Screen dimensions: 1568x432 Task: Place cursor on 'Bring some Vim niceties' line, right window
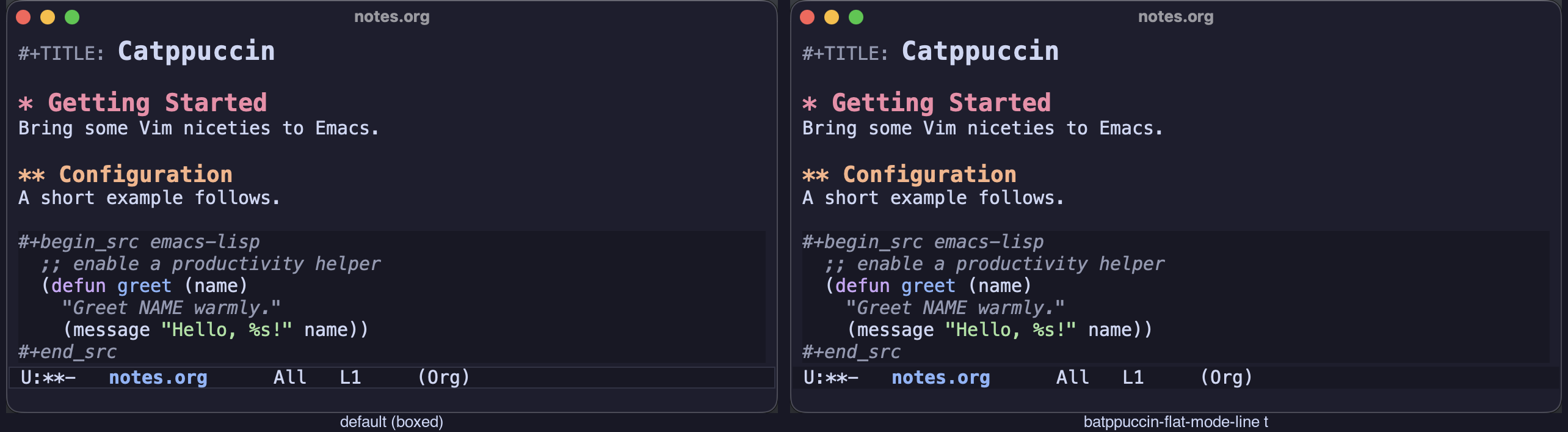[x=983, y=128]
